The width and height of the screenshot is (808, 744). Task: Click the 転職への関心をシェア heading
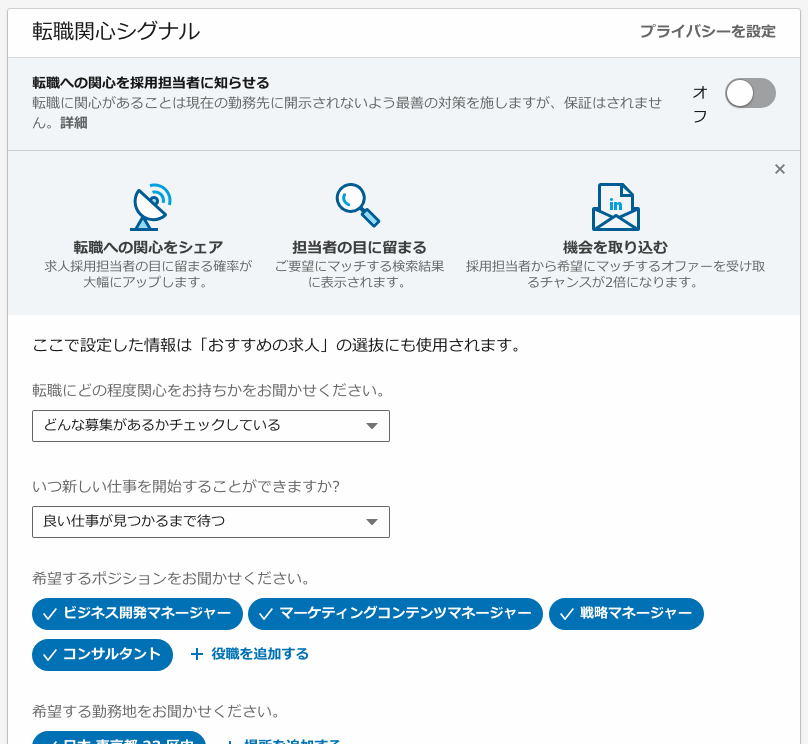pyautogui.click(x=148, y=247)
